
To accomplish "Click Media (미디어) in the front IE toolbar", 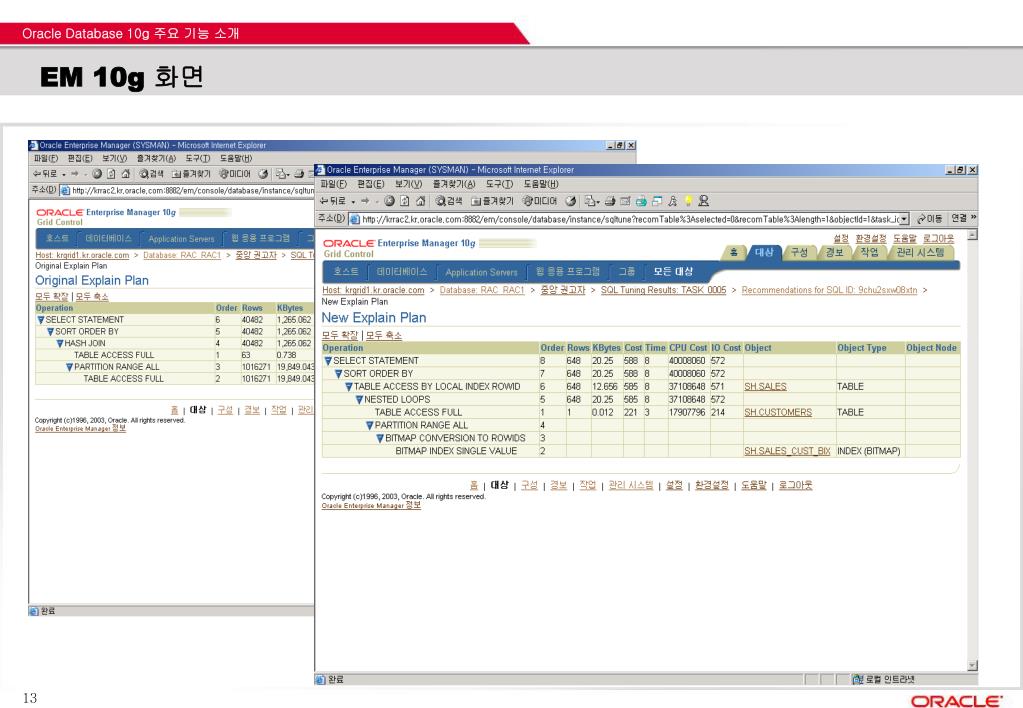I will (540, 201).
